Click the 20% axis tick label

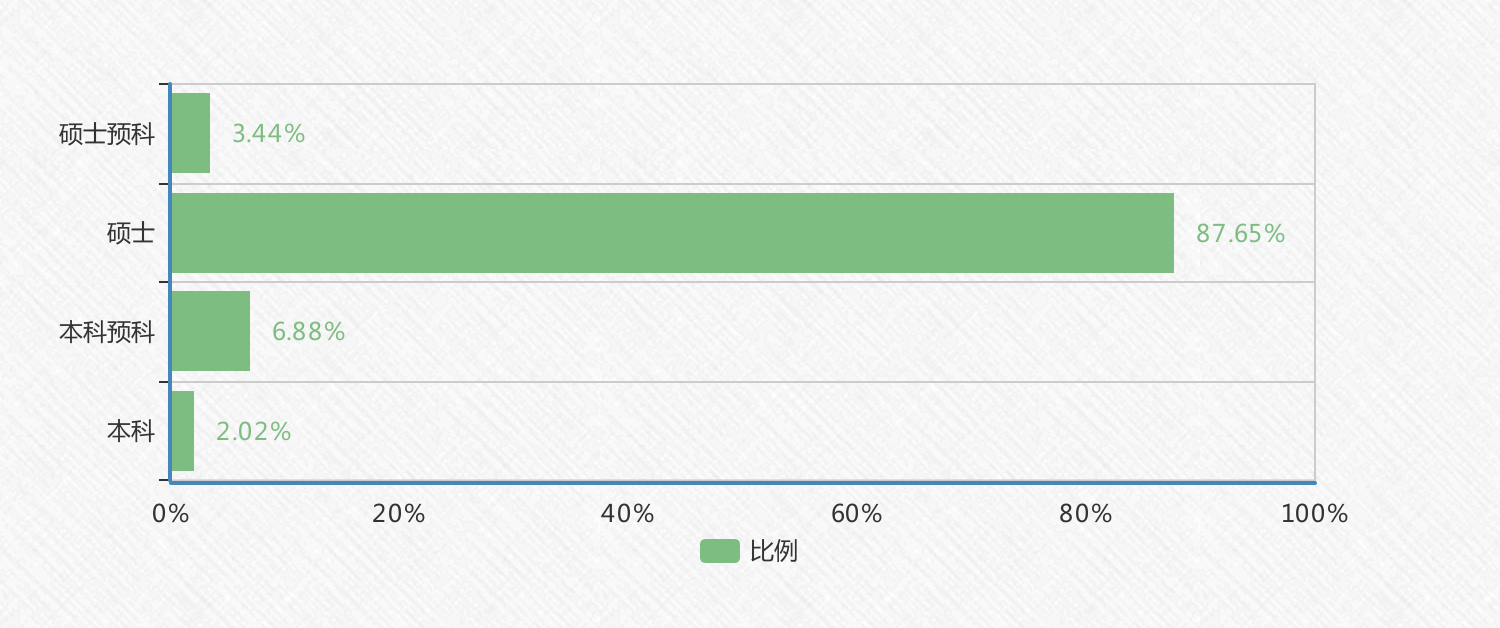coord(399,514)
